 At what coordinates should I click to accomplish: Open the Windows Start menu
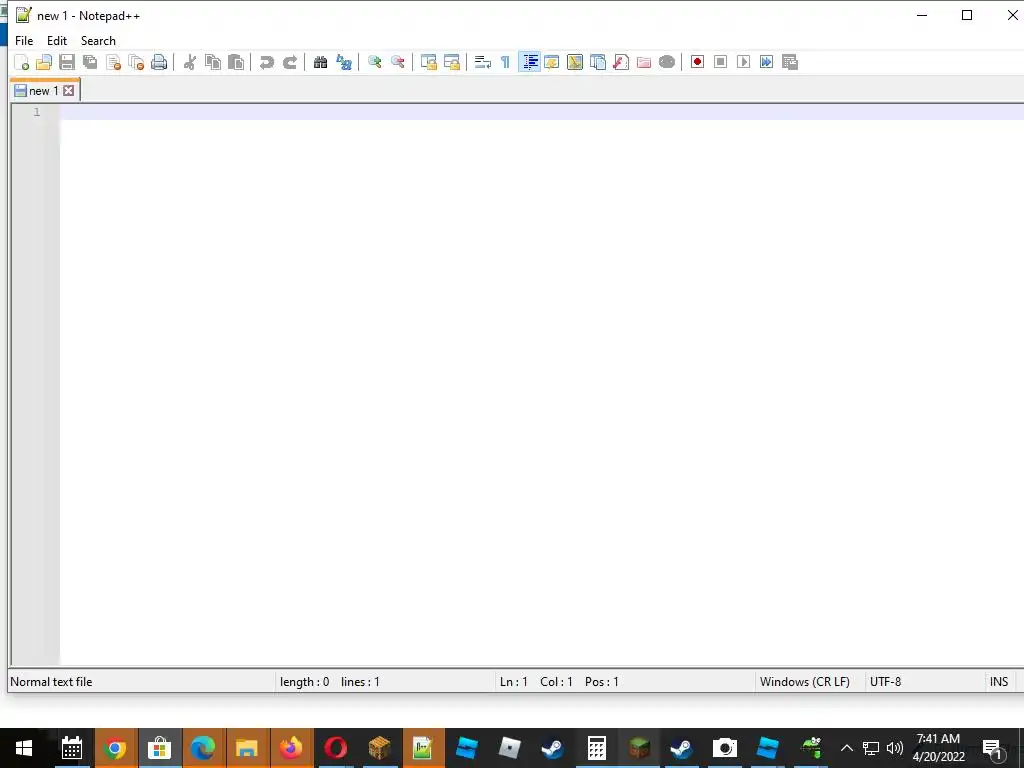(24, 748)
